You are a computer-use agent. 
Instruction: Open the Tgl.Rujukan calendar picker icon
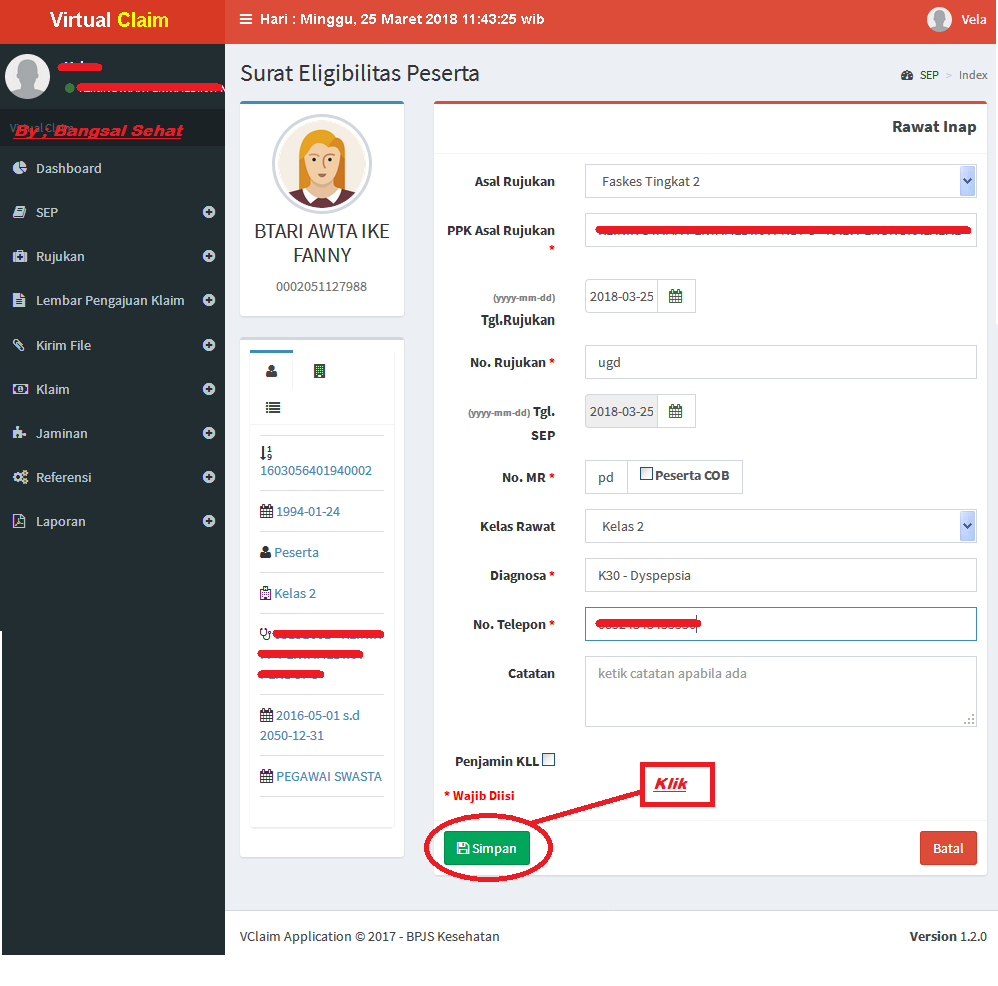tap(676, 296)
